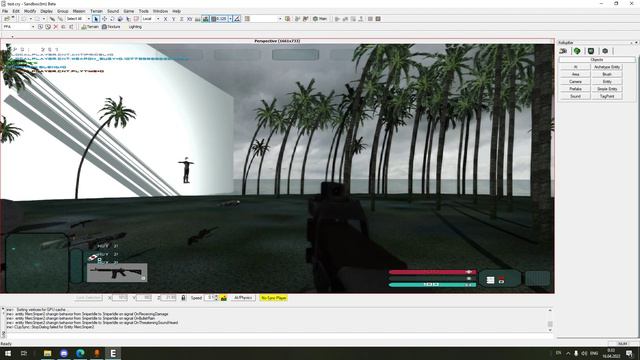Image resolution: width=640 pixels, height=360 pixels.
Task: Select Area object category
Action: point(576,74)
